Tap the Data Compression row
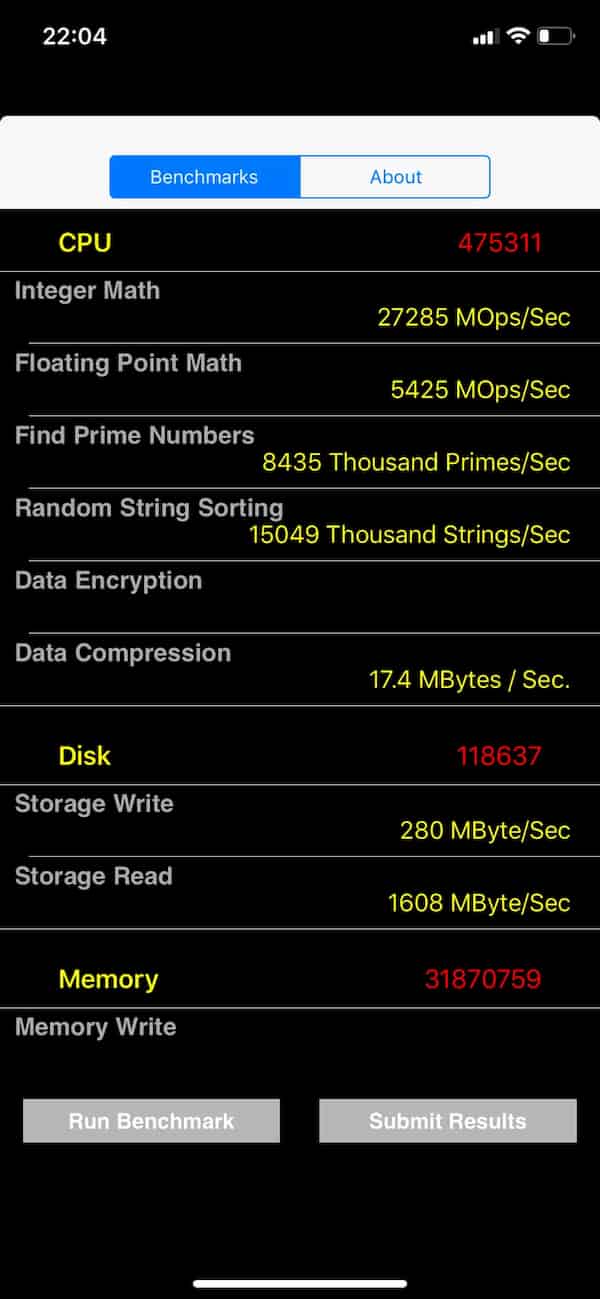 point(300,667)
